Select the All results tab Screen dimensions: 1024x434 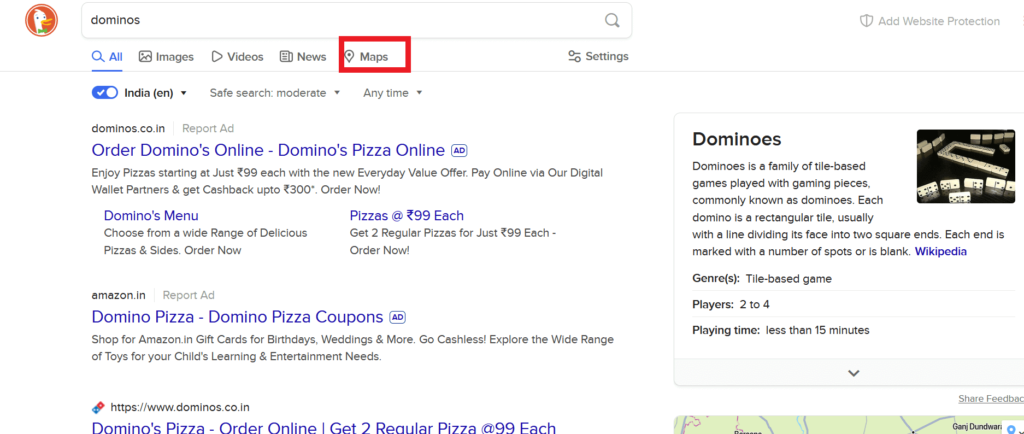click(107, 57)
